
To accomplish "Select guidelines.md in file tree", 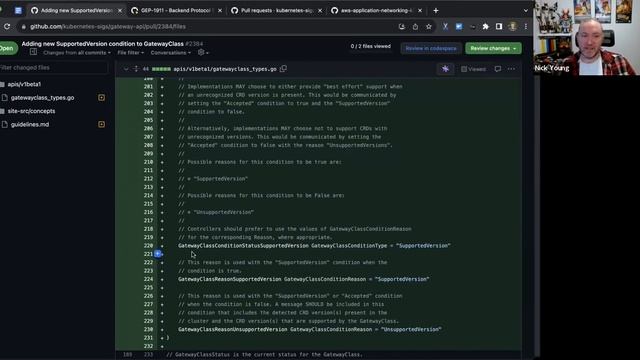I will pos(30,124).
